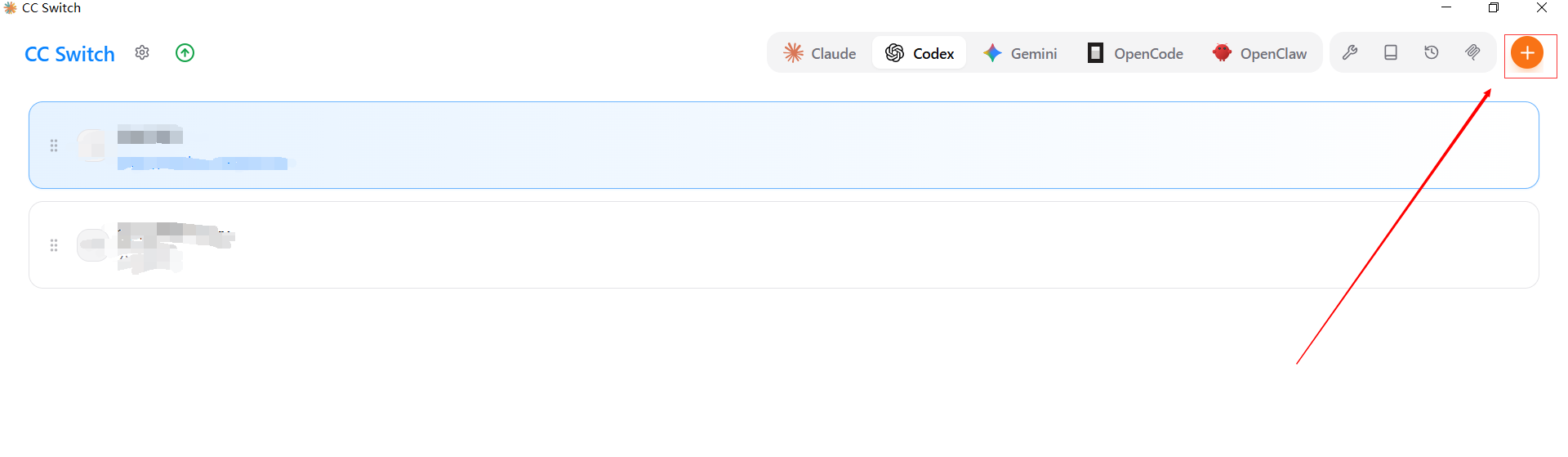Open settings via the gear icon
1568x457 pixels.
[142, 53]
